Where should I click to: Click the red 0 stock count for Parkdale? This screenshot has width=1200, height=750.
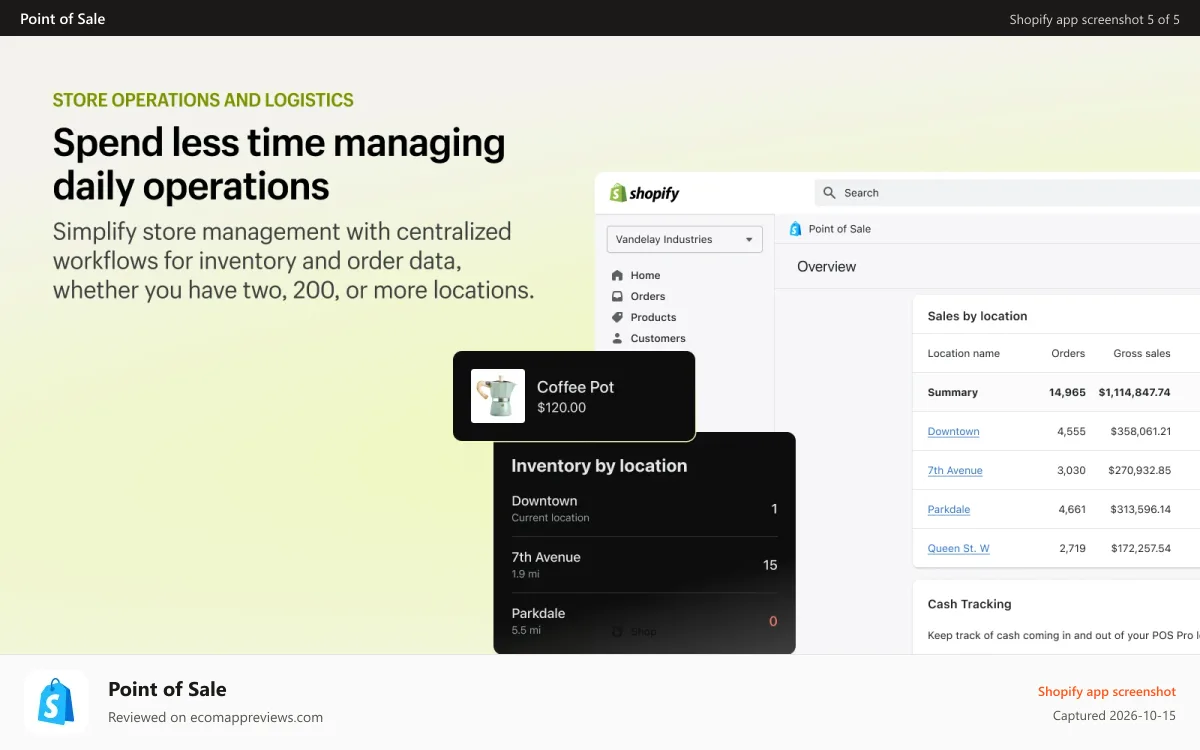(x=773, y=621)
